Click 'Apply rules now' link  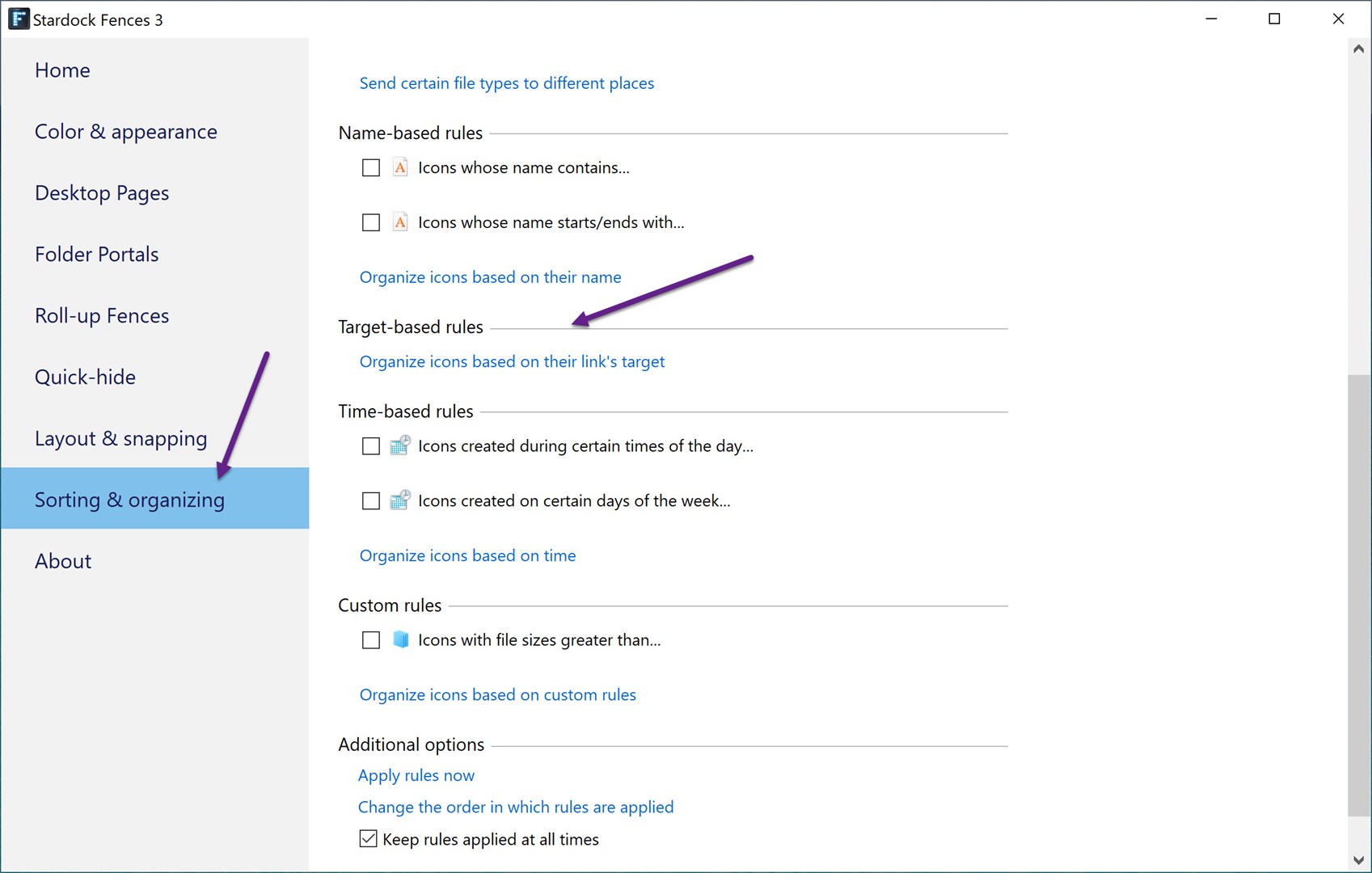click(416, 775)
